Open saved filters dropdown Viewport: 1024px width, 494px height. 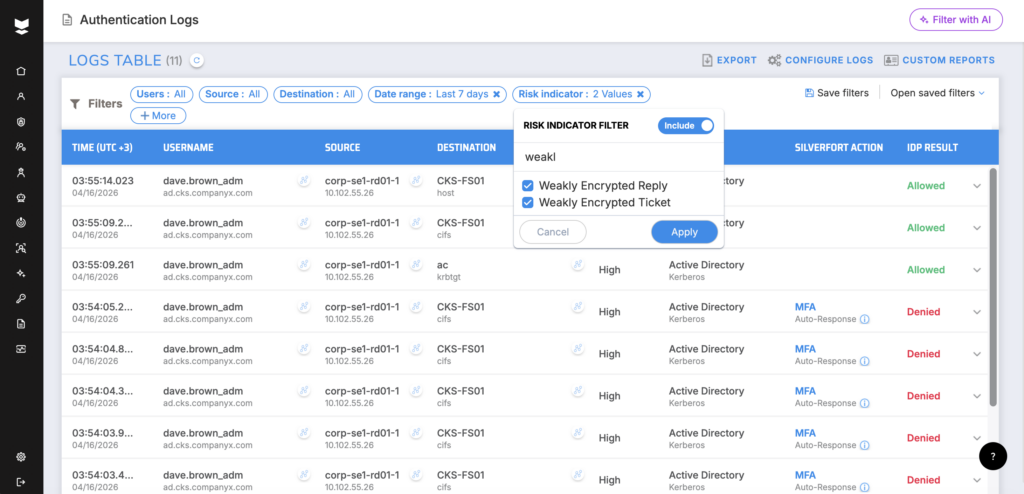(937, 93)
